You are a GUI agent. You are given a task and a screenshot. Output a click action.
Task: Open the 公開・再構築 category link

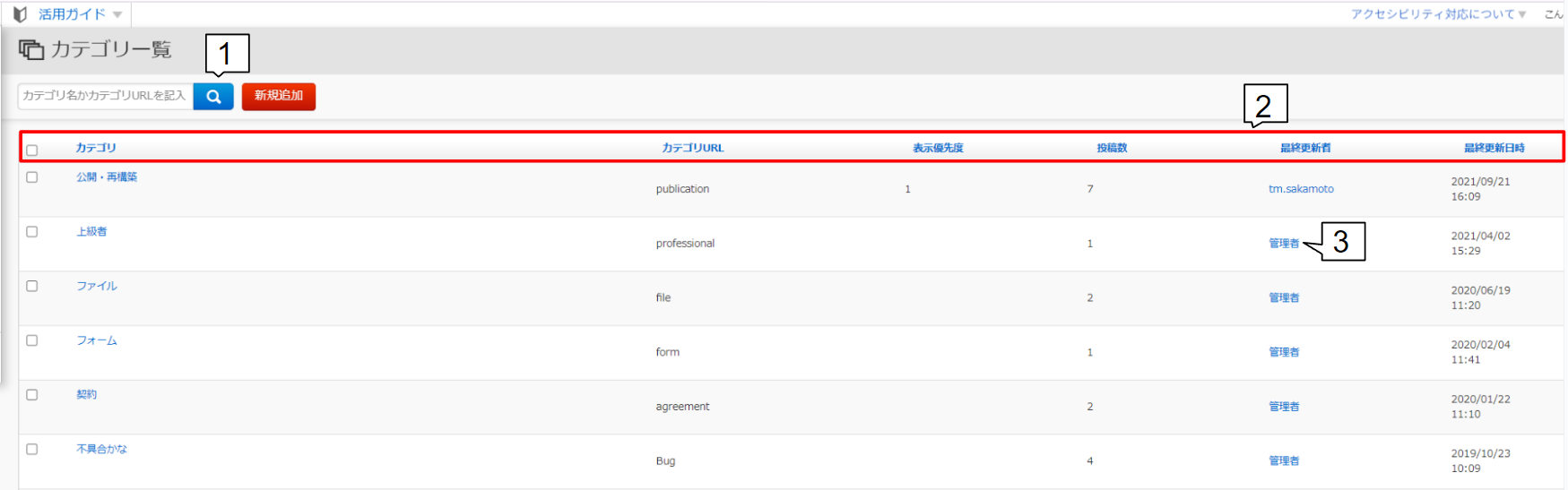107,177
